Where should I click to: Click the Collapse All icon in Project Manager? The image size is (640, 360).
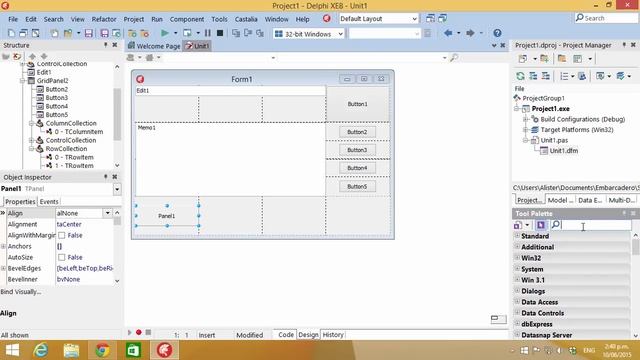545,76
